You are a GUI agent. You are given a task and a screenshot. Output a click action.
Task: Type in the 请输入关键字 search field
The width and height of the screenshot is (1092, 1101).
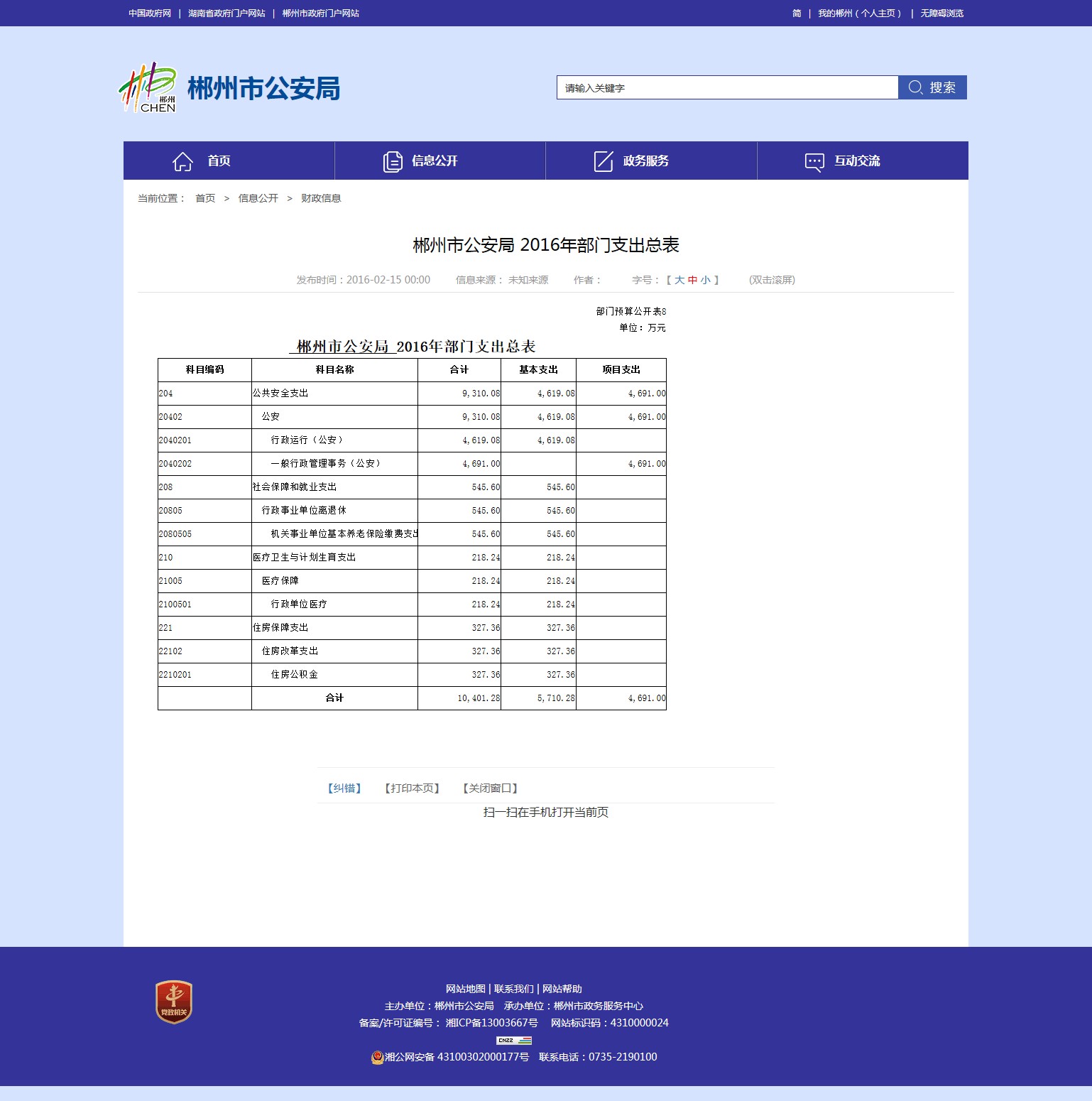click(x=727, y=87)
